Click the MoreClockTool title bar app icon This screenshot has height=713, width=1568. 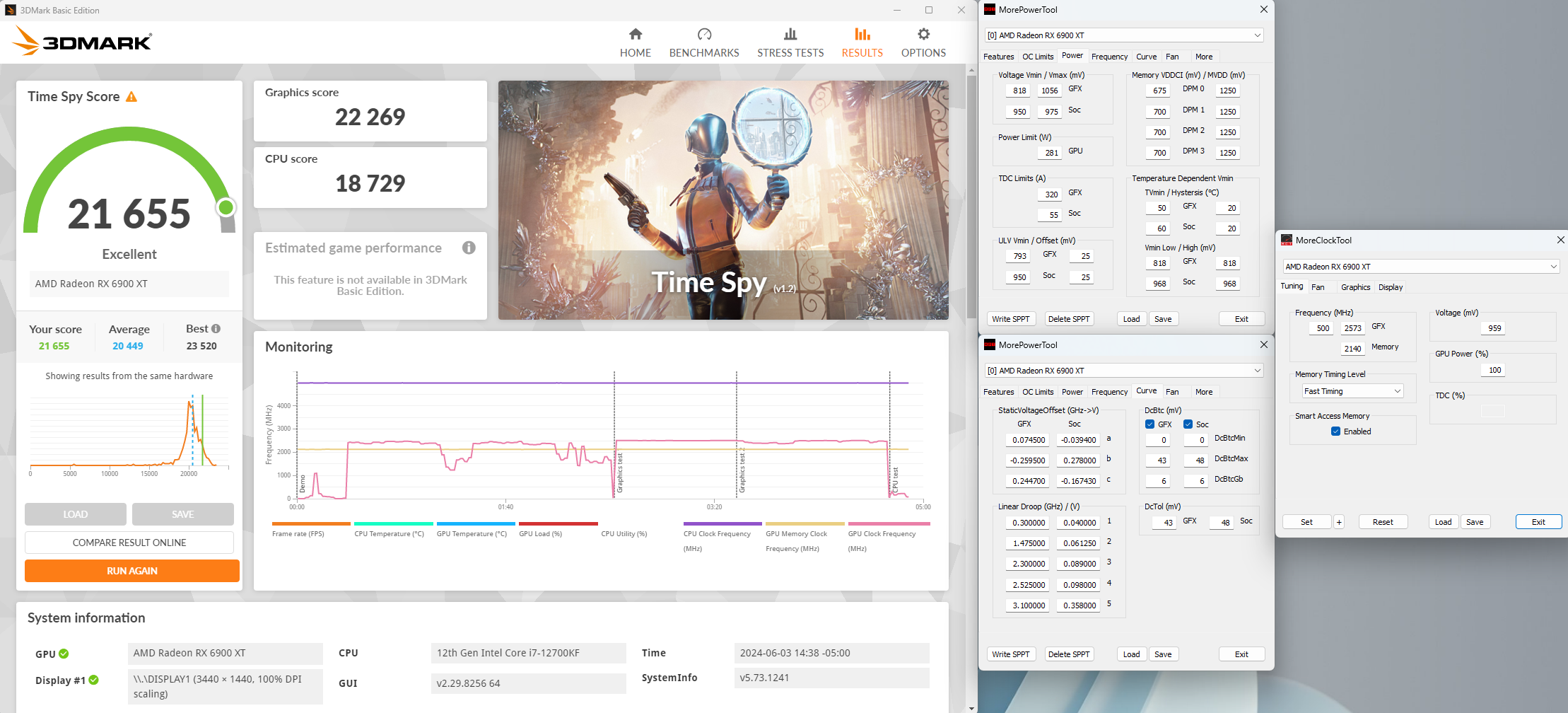1287,240
